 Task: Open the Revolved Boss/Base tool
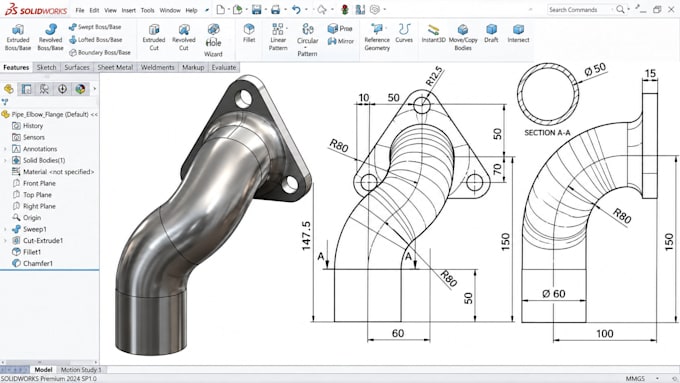(x=50, y=38)
